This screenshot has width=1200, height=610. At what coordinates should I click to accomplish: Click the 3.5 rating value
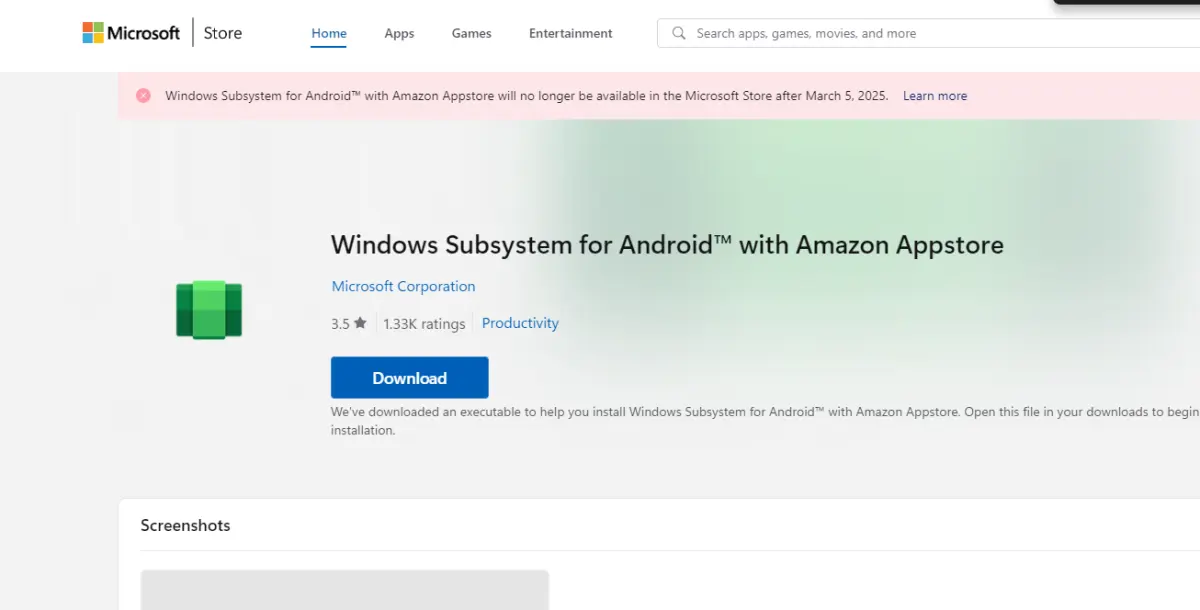(x=340, y=324)
